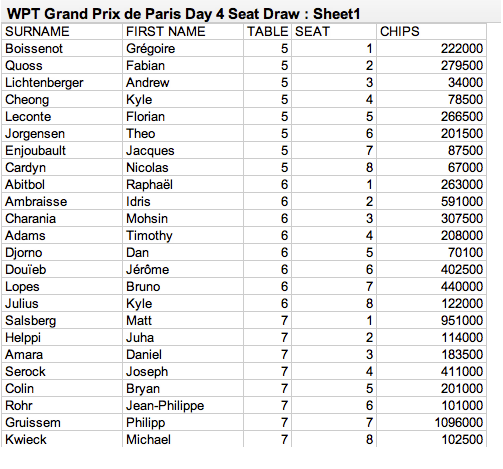Click chips cell showing 70100
Viewport: 503px width, 469px height.
[x=431, y=253]
